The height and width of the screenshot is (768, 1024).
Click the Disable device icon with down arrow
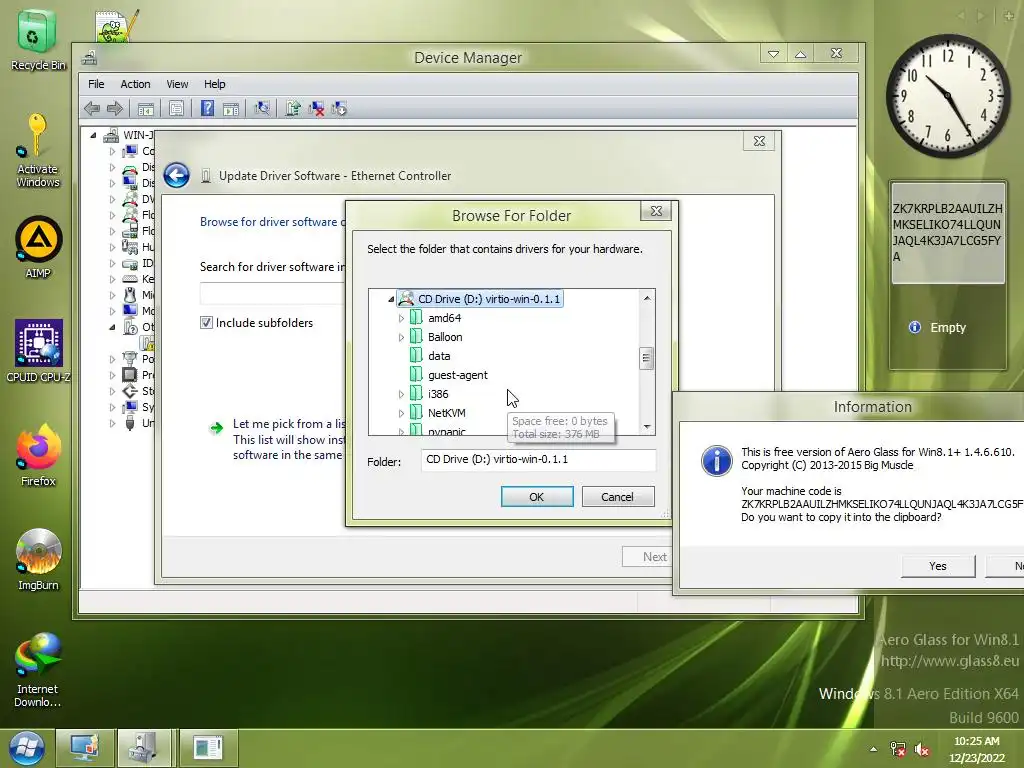pos(339,108)
